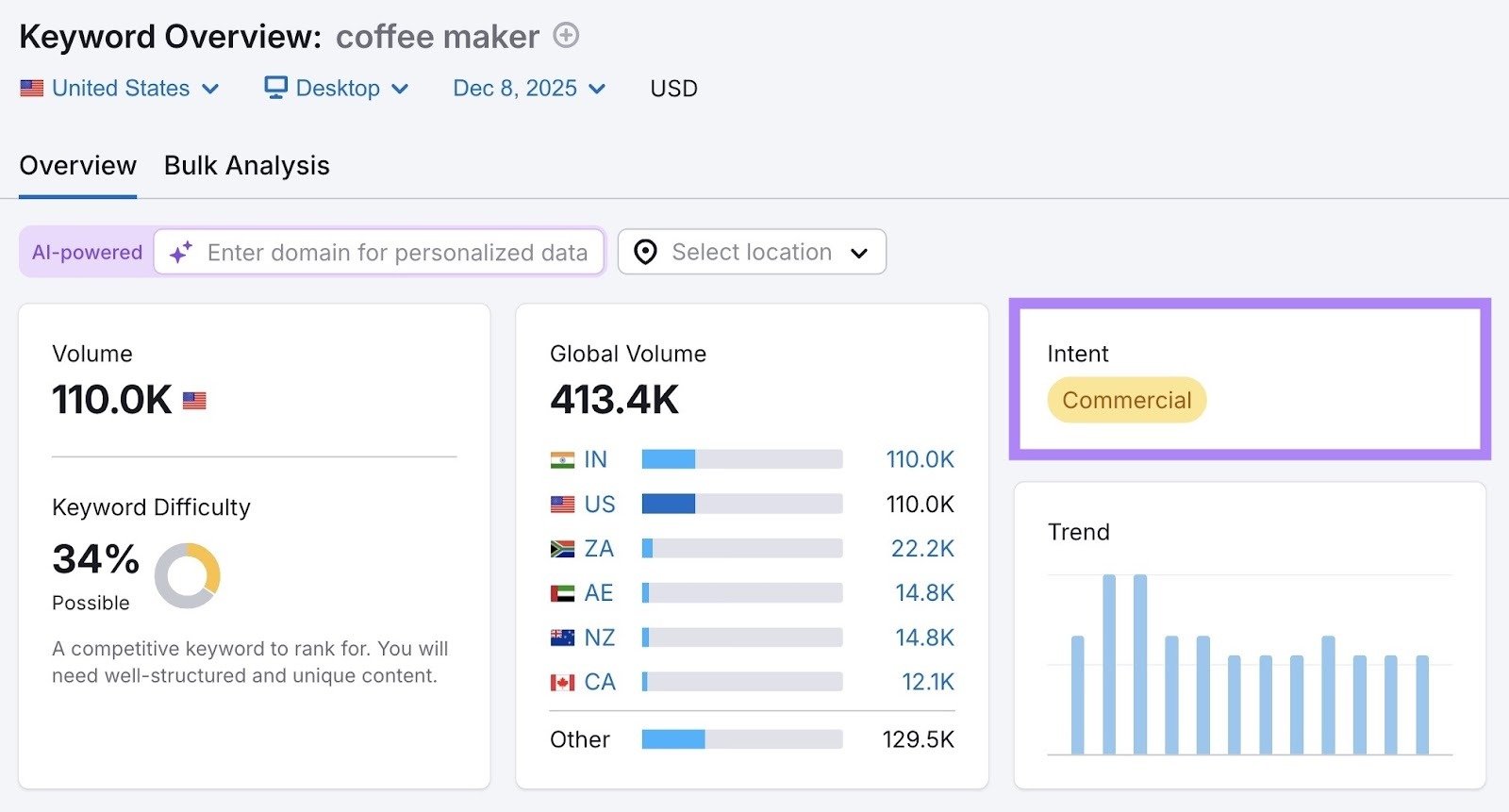This screenshot has width=1509, height=812.
Task: Click the 22.2K value for ZA
Action: point(922,548)
